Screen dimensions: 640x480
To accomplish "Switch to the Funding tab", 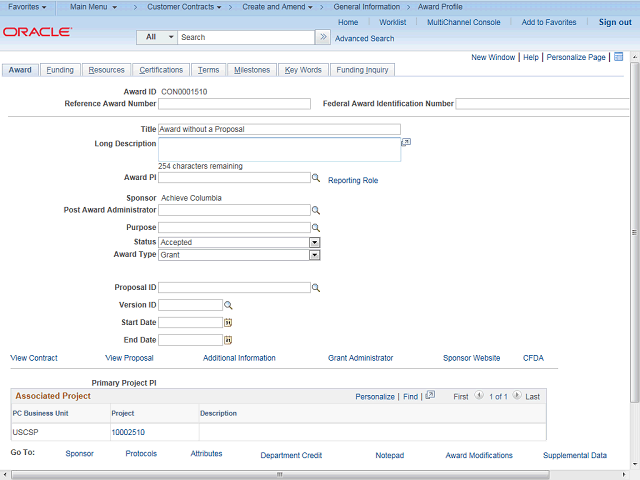I will [60, 70].
